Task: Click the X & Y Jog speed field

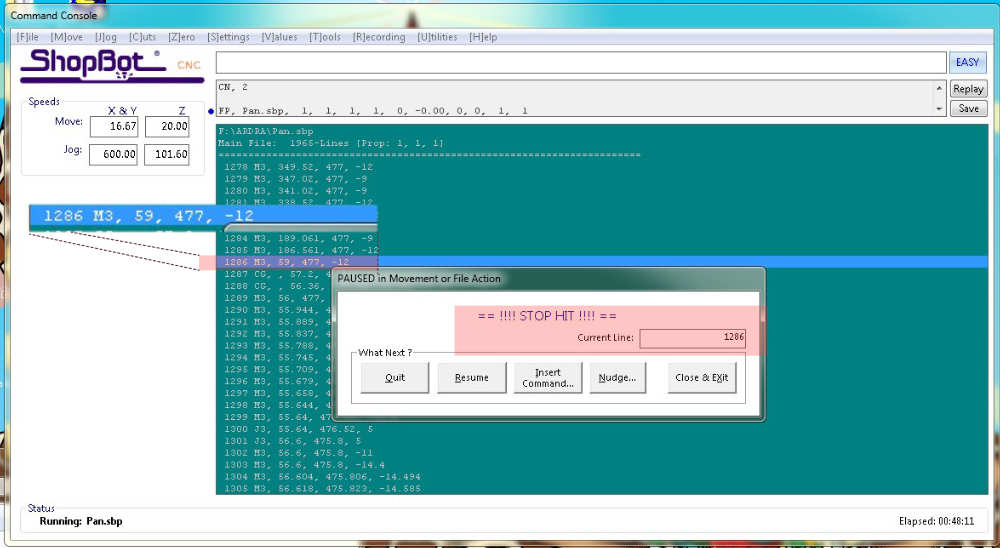Action: (113, 154)
